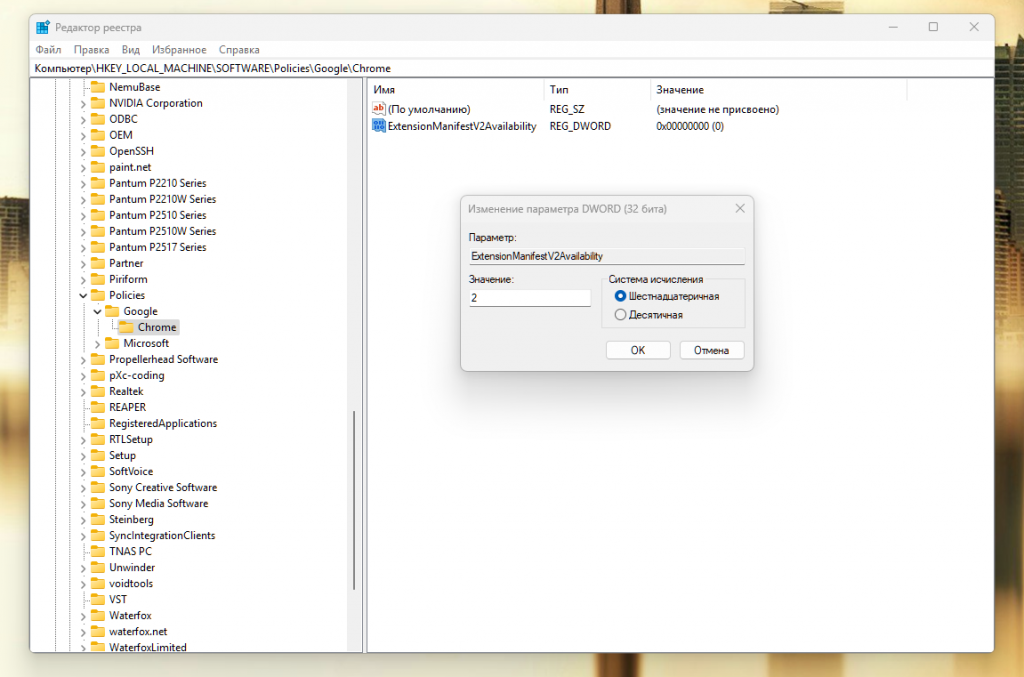Click the REG_DWORD type cell

tap(580, 126)
